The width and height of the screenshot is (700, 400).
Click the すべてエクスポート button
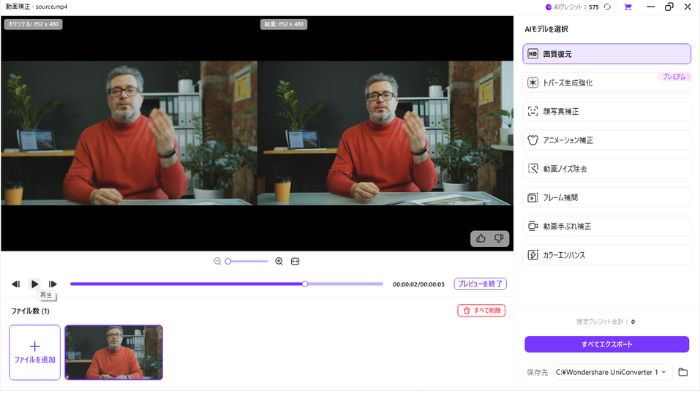[606, 344]
